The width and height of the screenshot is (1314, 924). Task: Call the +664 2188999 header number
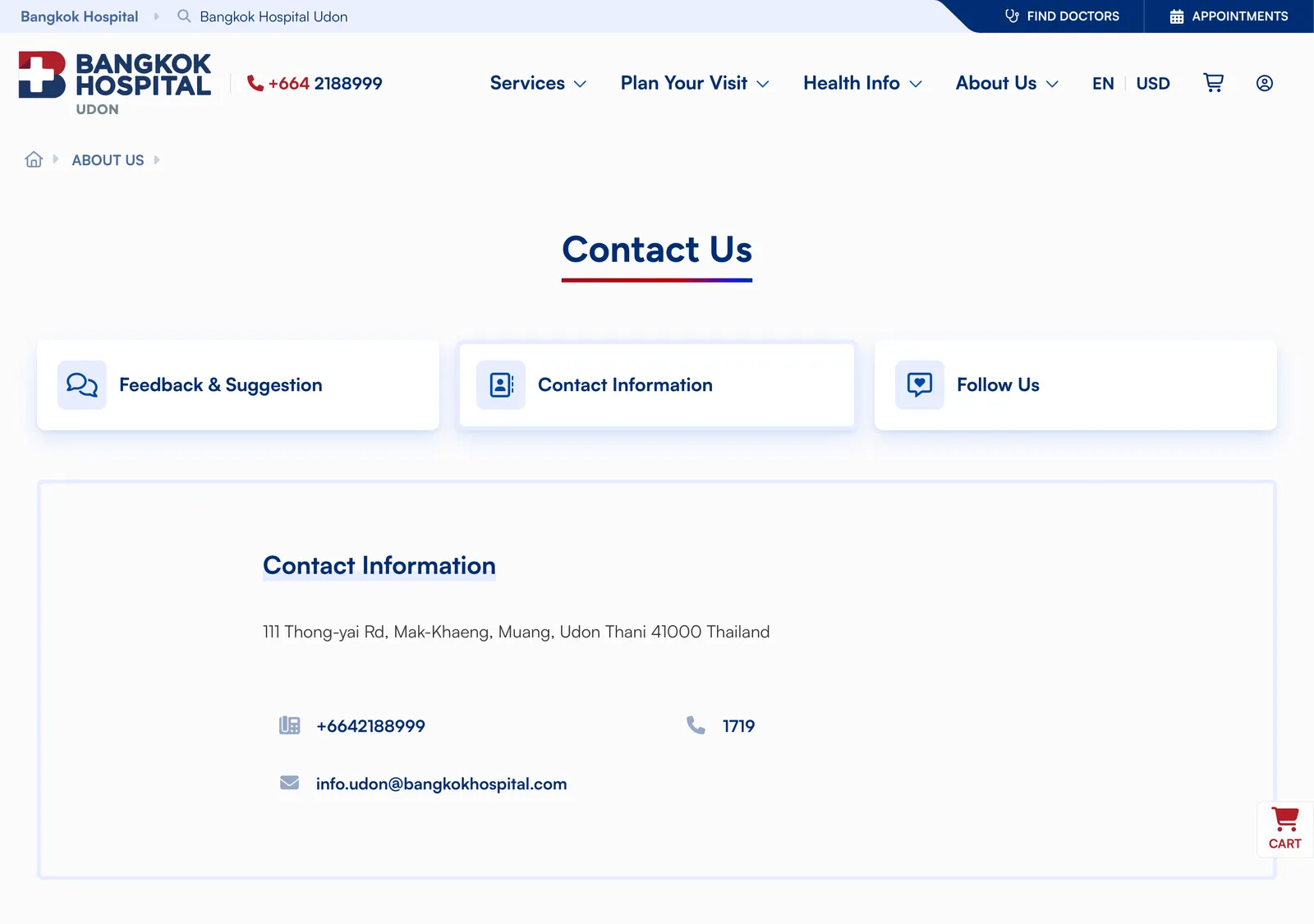click(x=325, y=83)
